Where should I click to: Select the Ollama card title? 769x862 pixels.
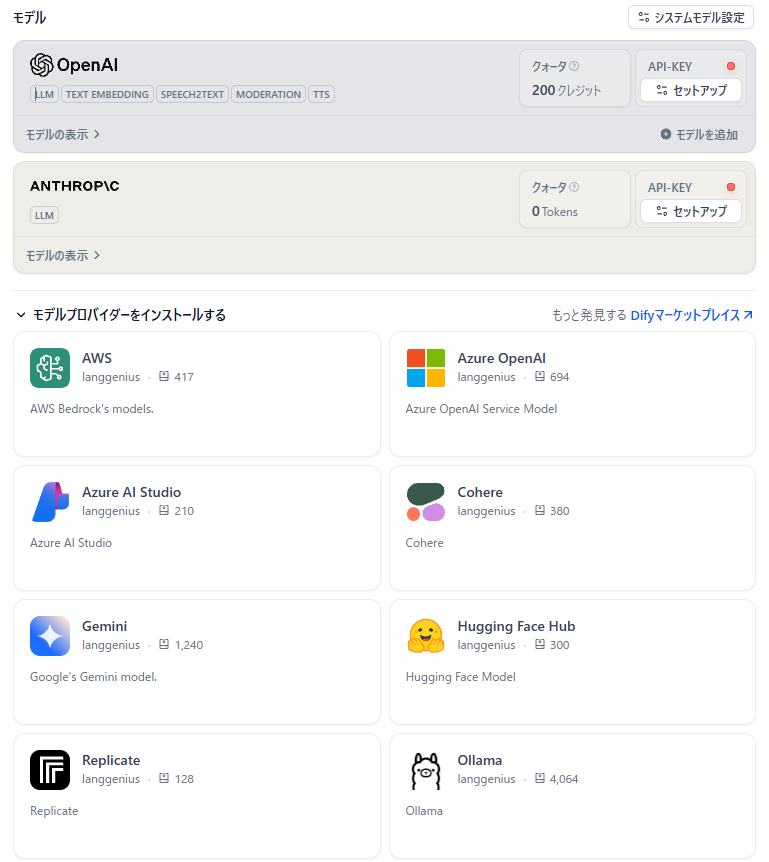pos(480,760)
